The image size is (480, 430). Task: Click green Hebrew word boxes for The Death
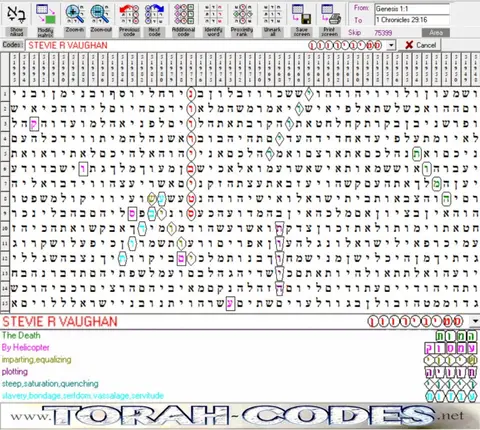pyautogui.click(x=456, y=336)
